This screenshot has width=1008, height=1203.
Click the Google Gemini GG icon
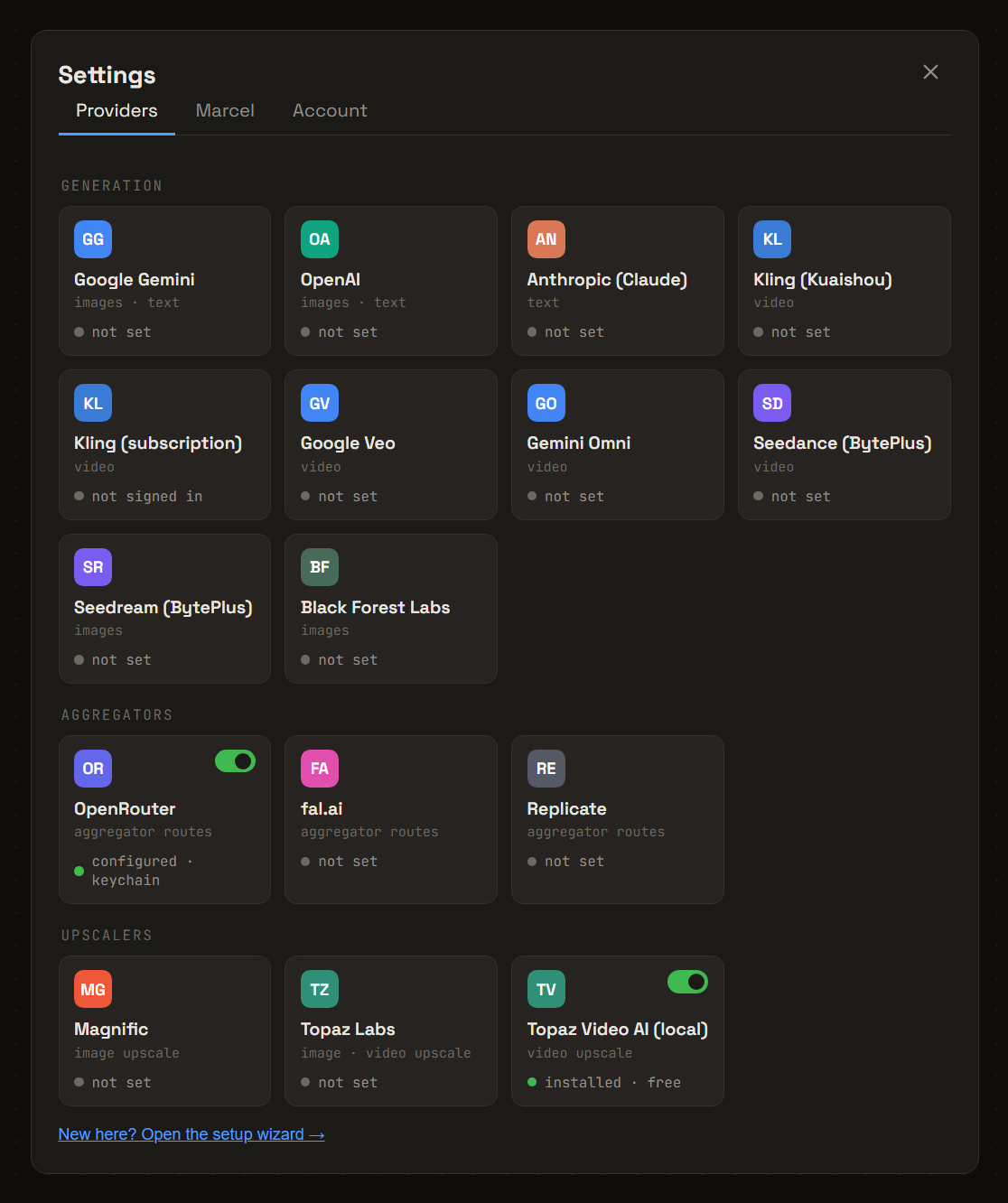point(93,239)
